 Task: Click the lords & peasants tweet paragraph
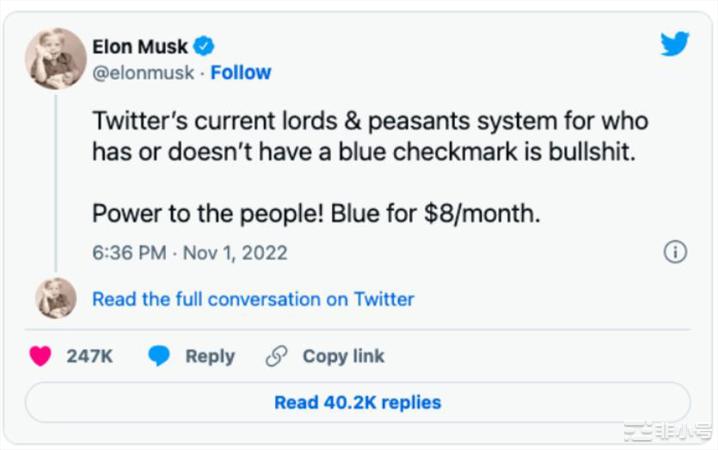click(x=370, y=137)
